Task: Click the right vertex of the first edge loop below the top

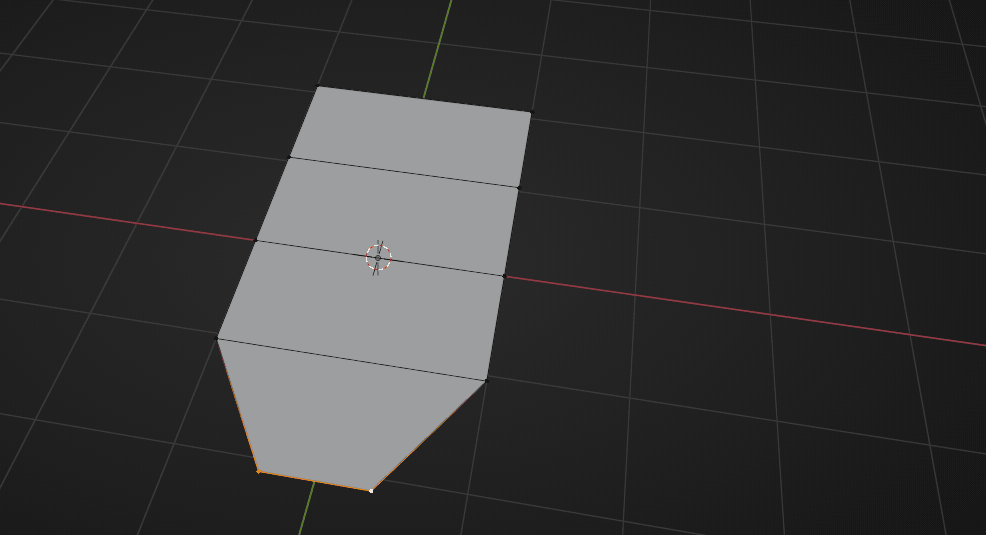Action: click(x=519, y=186)
